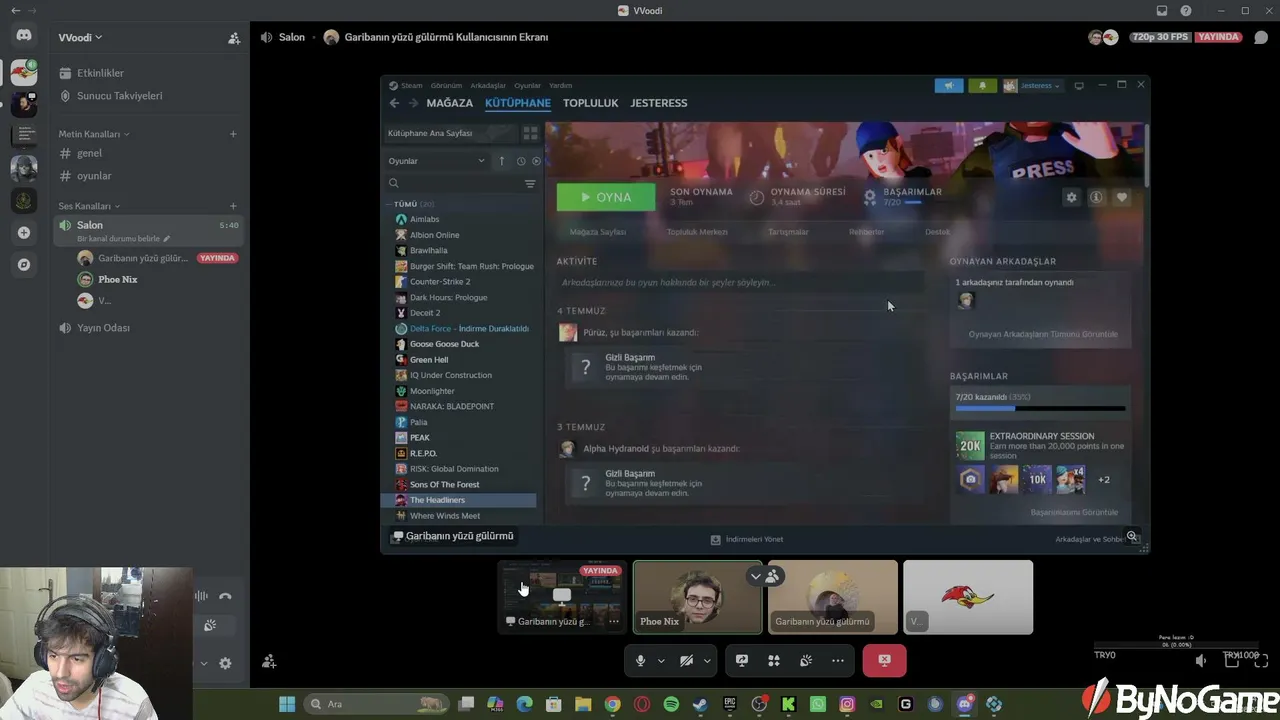Image resolution: width=1280 pixels, height=720 pixels.
Task: Open the Jesteress account dropdown in Steam
Action: 1032,86
